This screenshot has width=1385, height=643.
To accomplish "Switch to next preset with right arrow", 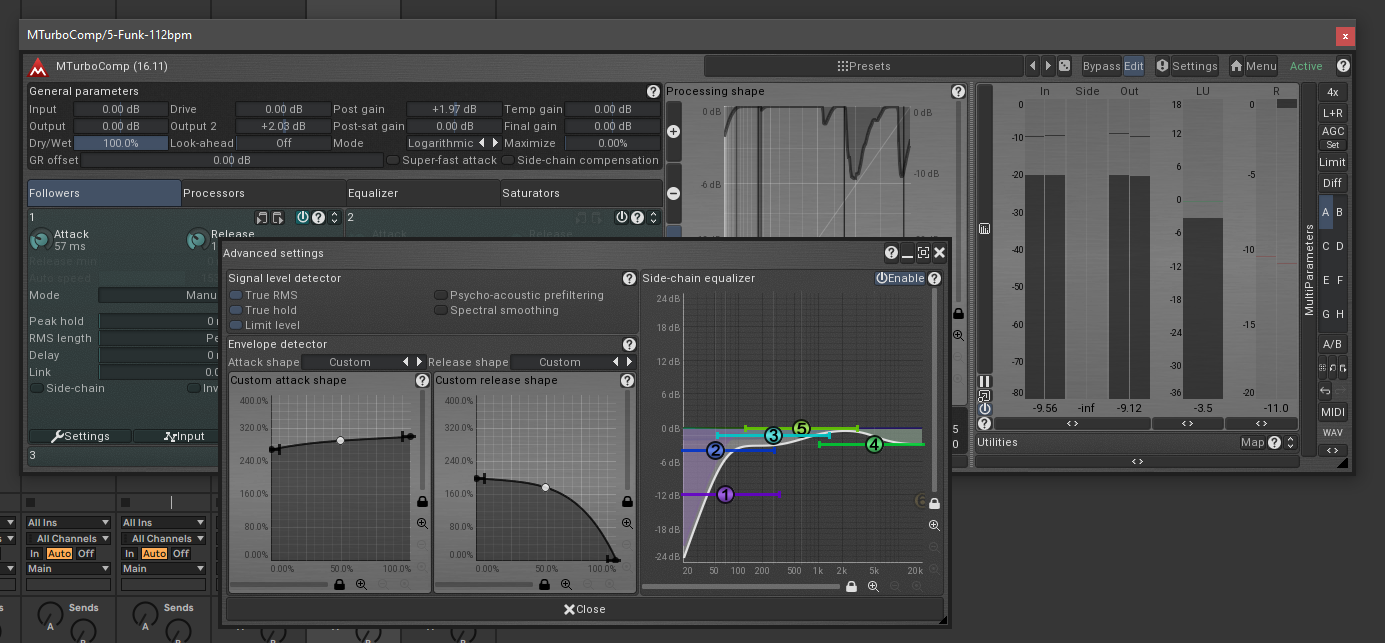I will point(1048,66).
